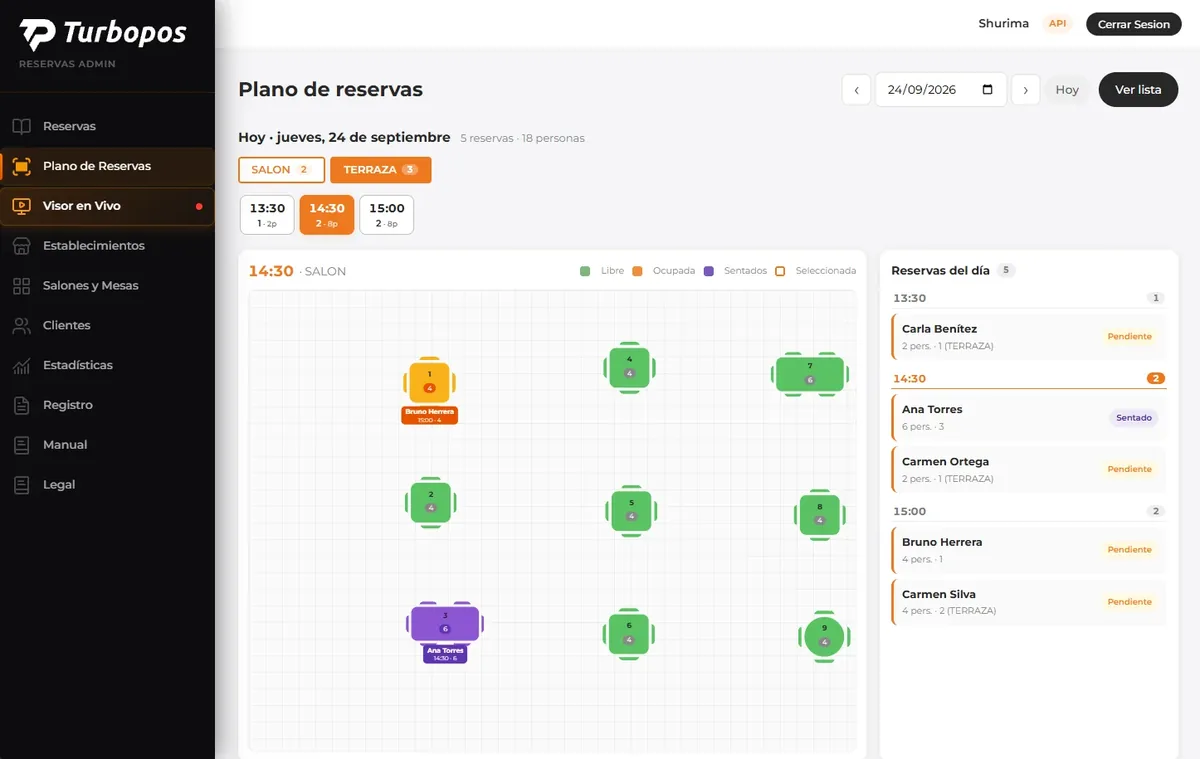Open Ana Torres reservation card

click(1028, 417)
